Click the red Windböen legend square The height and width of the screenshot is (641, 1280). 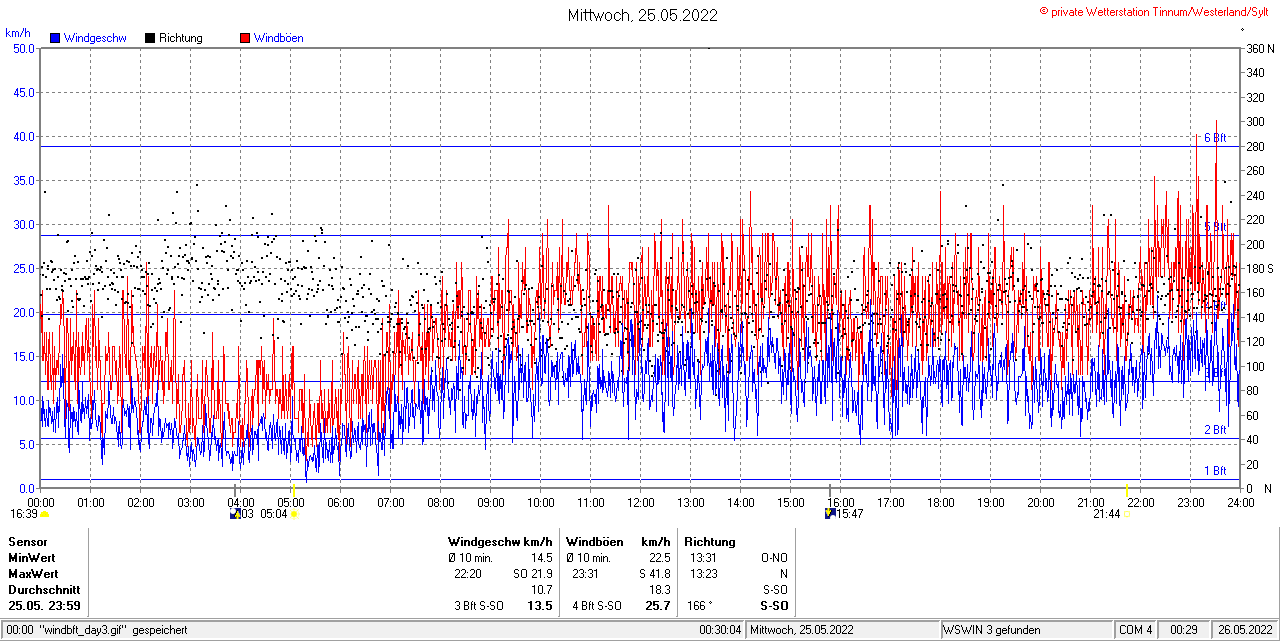245,38
